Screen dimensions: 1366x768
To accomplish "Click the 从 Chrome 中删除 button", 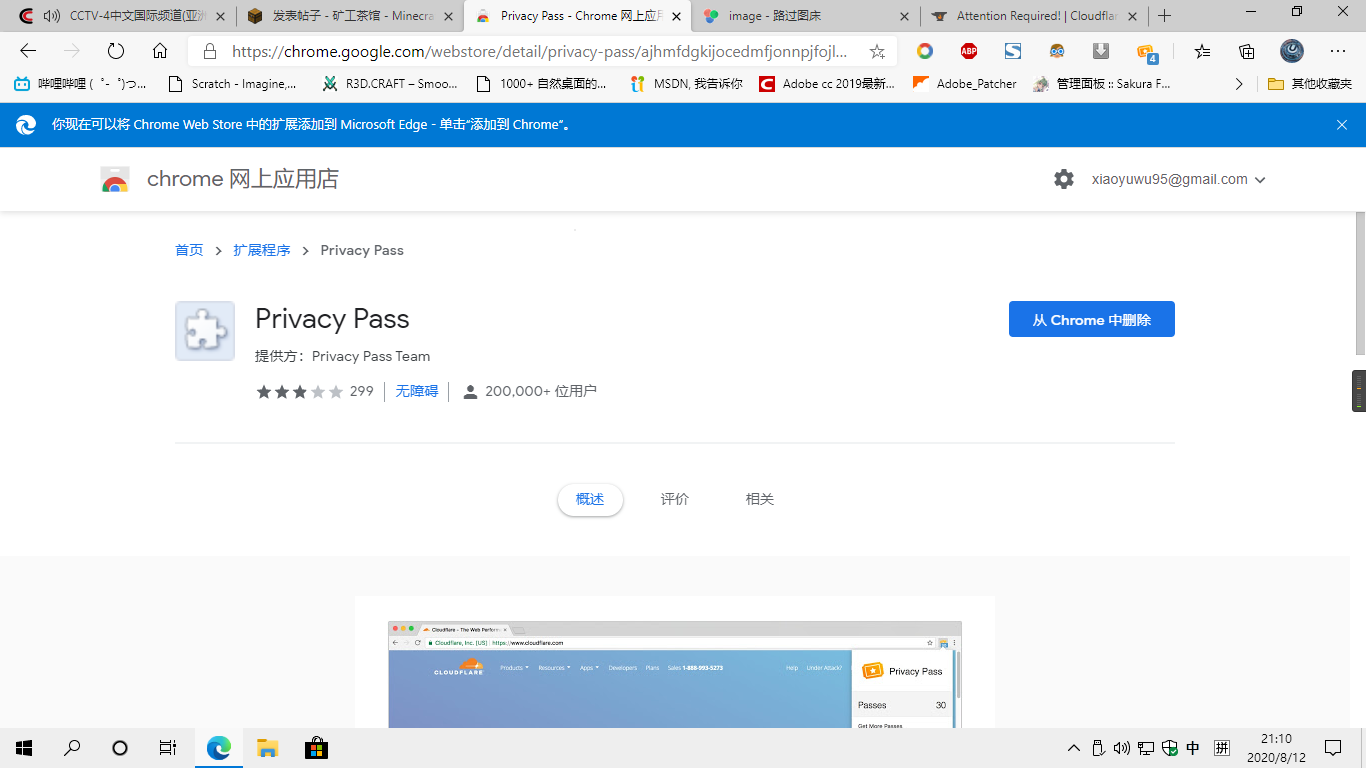I will 1091,319.
